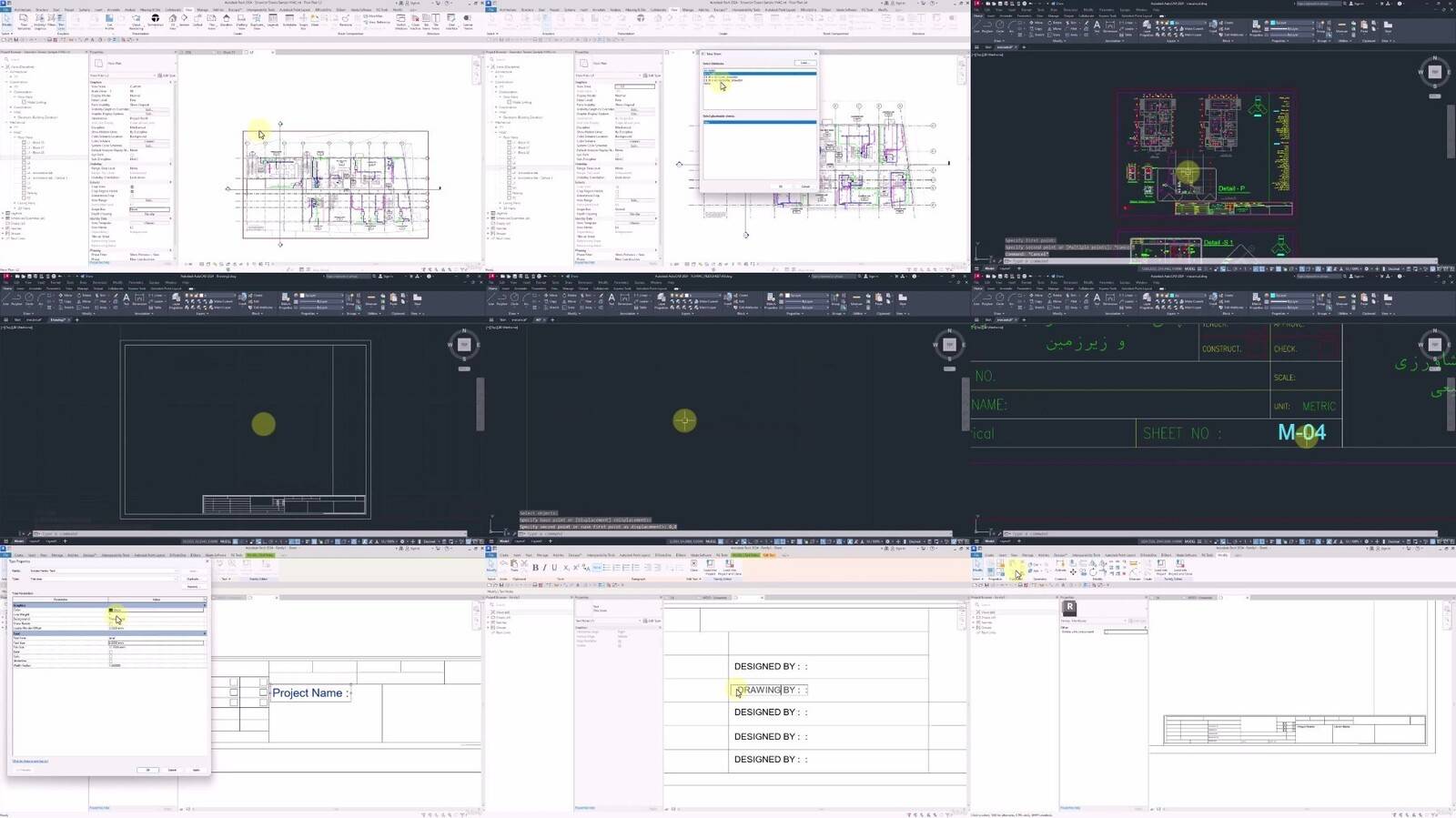Click Underline icon in Edit Text ribbon
Screen dimensions: 1456x818
tap(554, 568)
